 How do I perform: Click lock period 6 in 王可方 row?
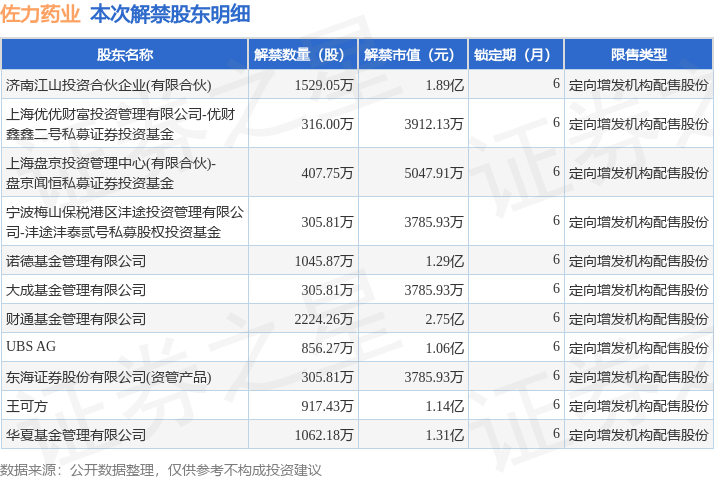[x=556, y=404]
